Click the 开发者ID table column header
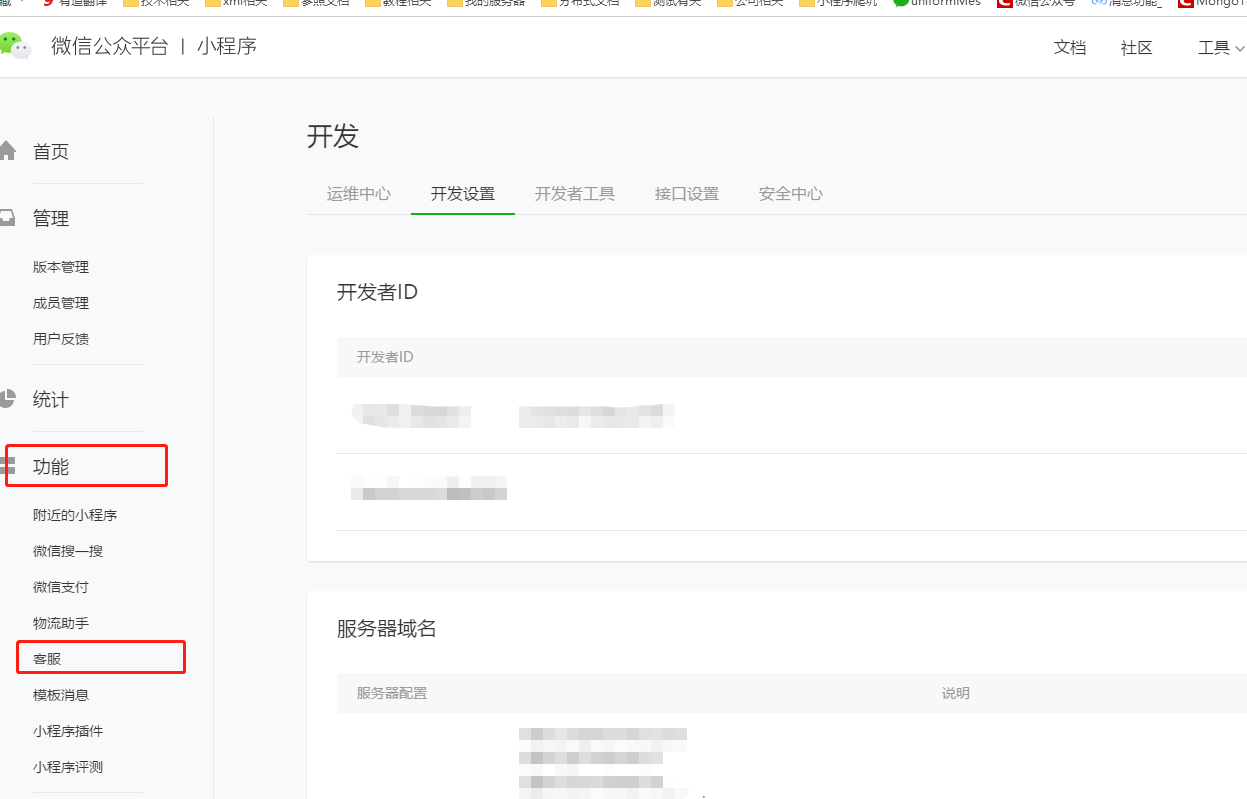The height and width of the screenshot is (799, 1247). tap(385, 357)
